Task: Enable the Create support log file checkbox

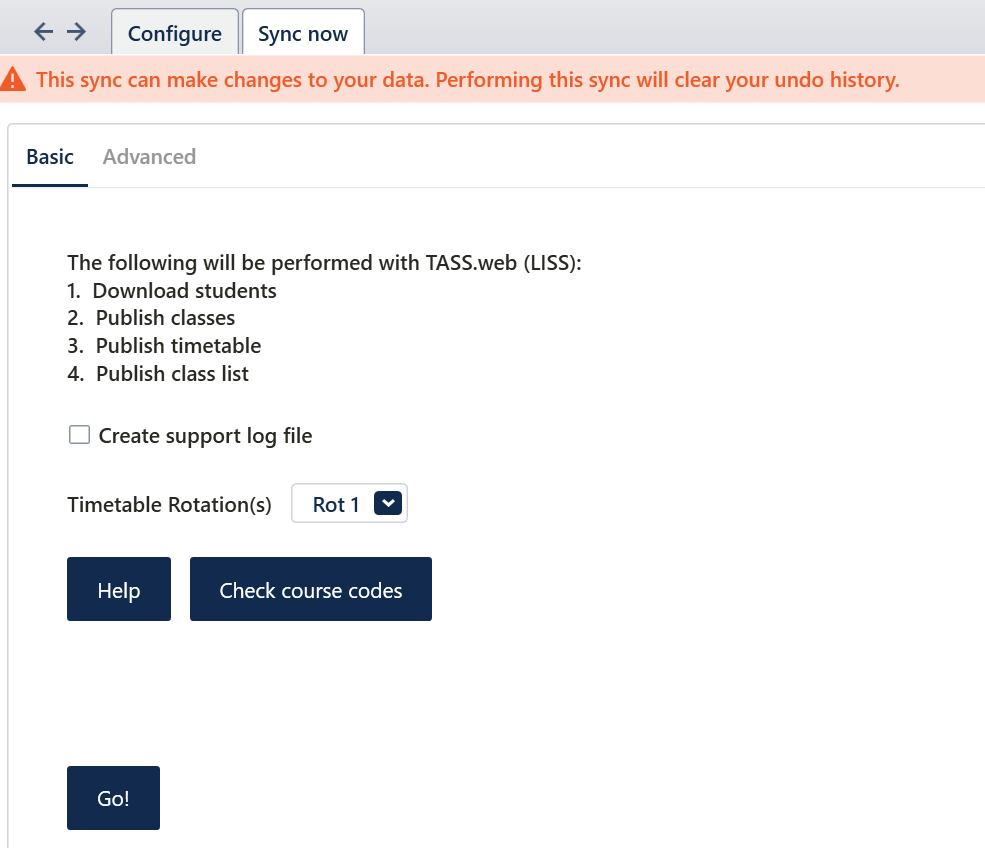Action: click(x=79, y=435)
